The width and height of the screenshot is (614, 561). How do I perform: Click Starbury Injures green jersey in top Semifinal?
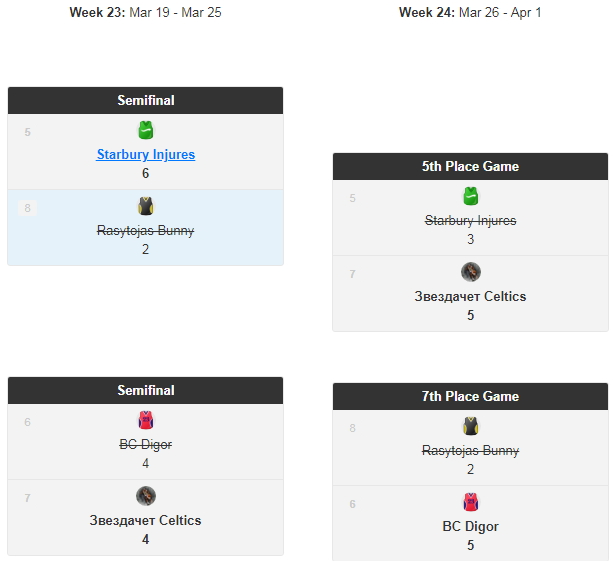pos(146,131)
